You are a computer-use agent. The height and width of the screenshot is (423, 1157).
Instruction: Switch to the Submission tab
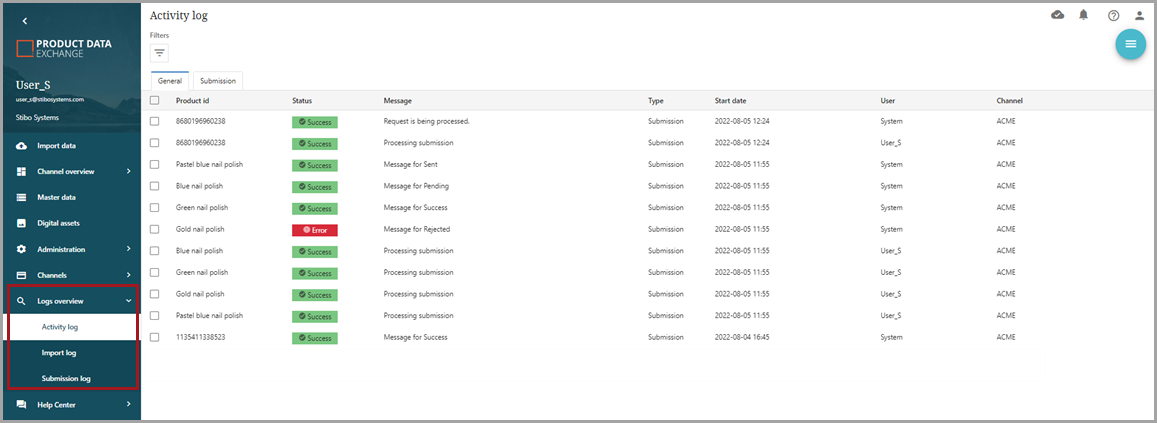pyautogui.click(x=217, y=81)
